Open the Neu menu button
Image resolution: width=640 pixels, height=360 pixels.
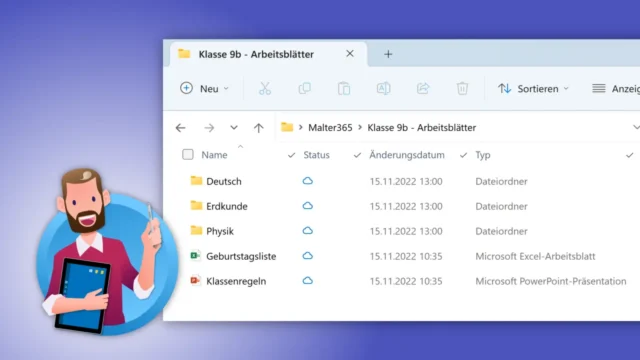pos(204,89)
